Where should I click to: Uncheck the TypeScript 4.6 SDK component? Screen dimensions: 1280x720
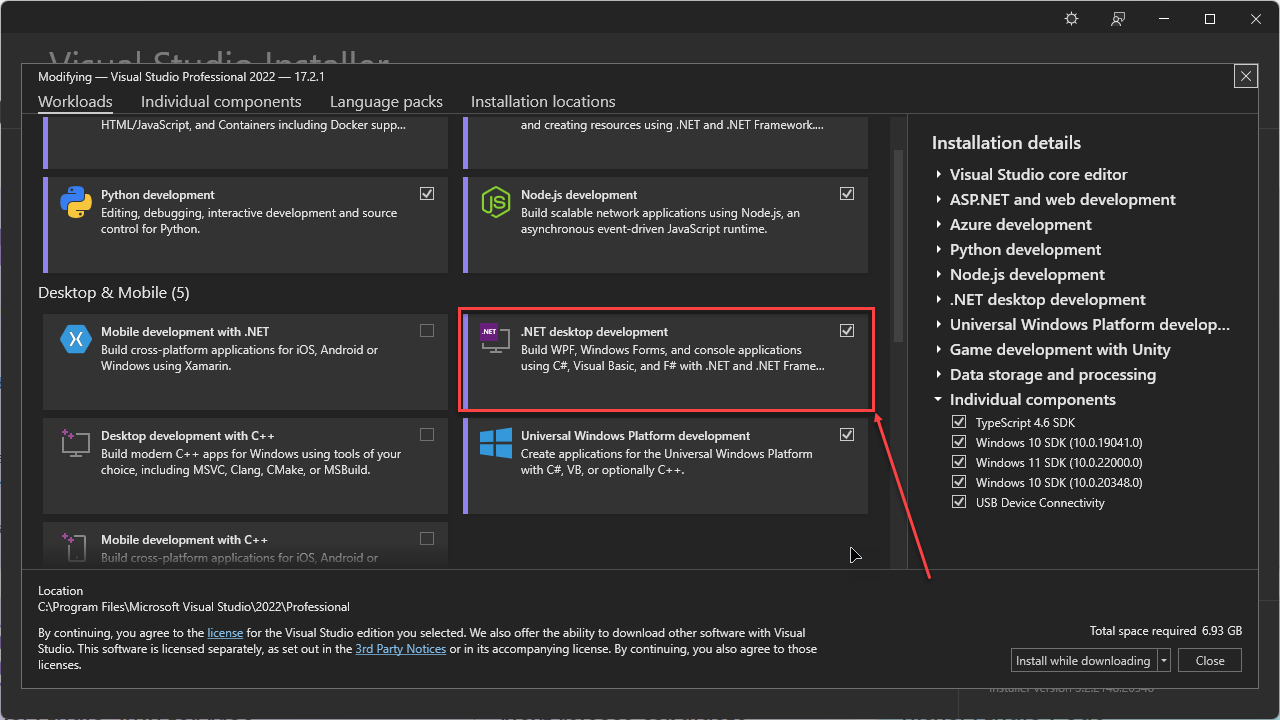click(x=960, y=423)
